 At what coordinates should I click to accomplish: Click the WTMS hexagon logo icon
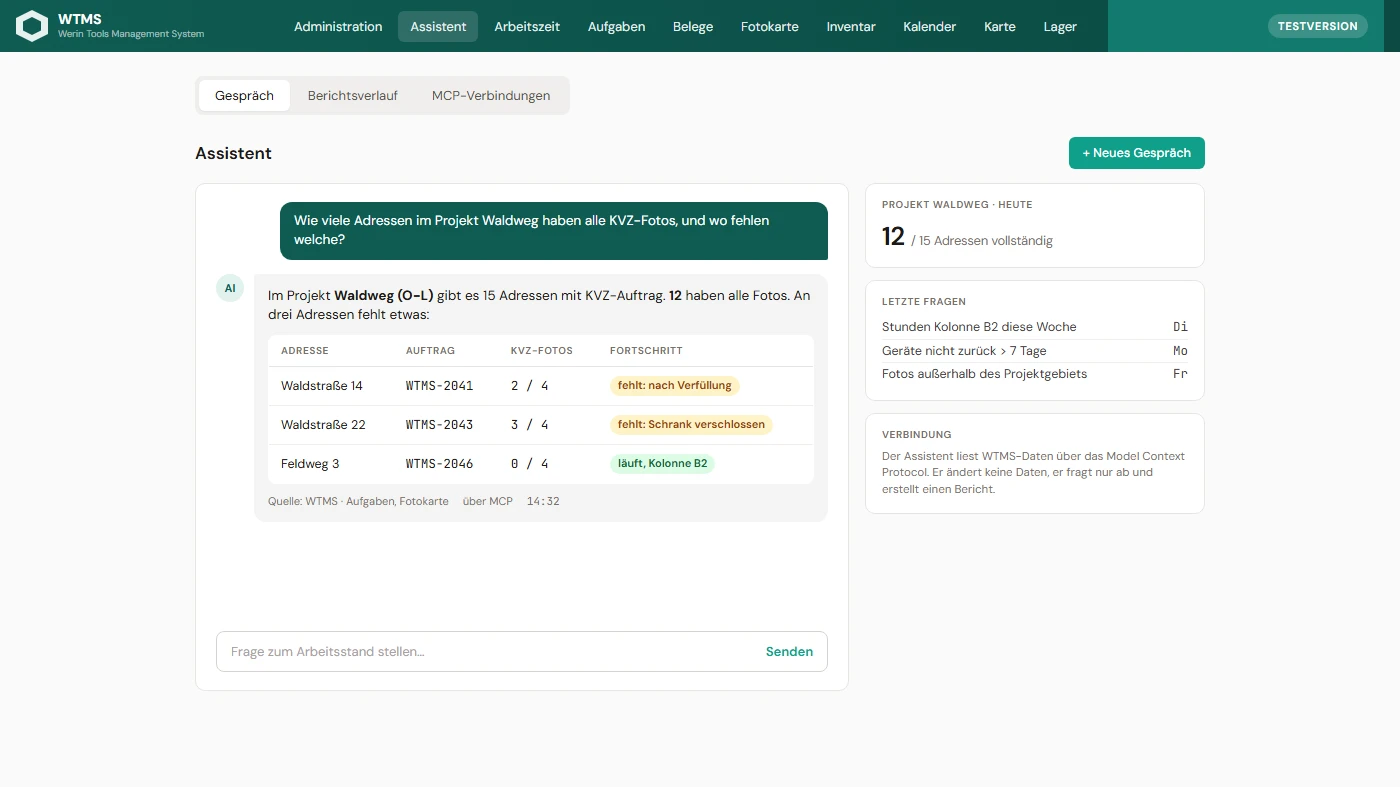tap(32, 26)
